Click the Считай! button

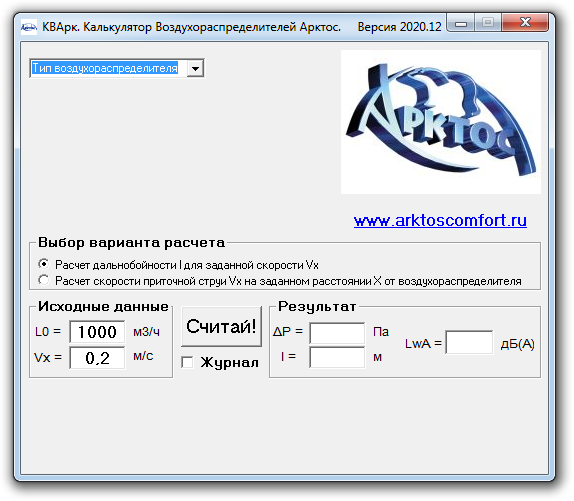[x=221, y=326]
